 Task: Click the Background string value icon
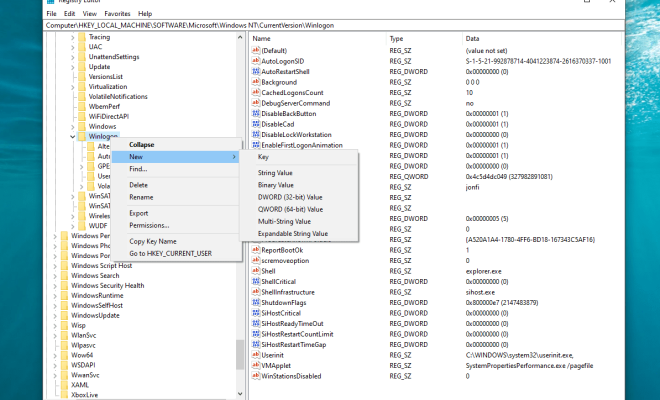pyautogui.click(x=255, y=82)
